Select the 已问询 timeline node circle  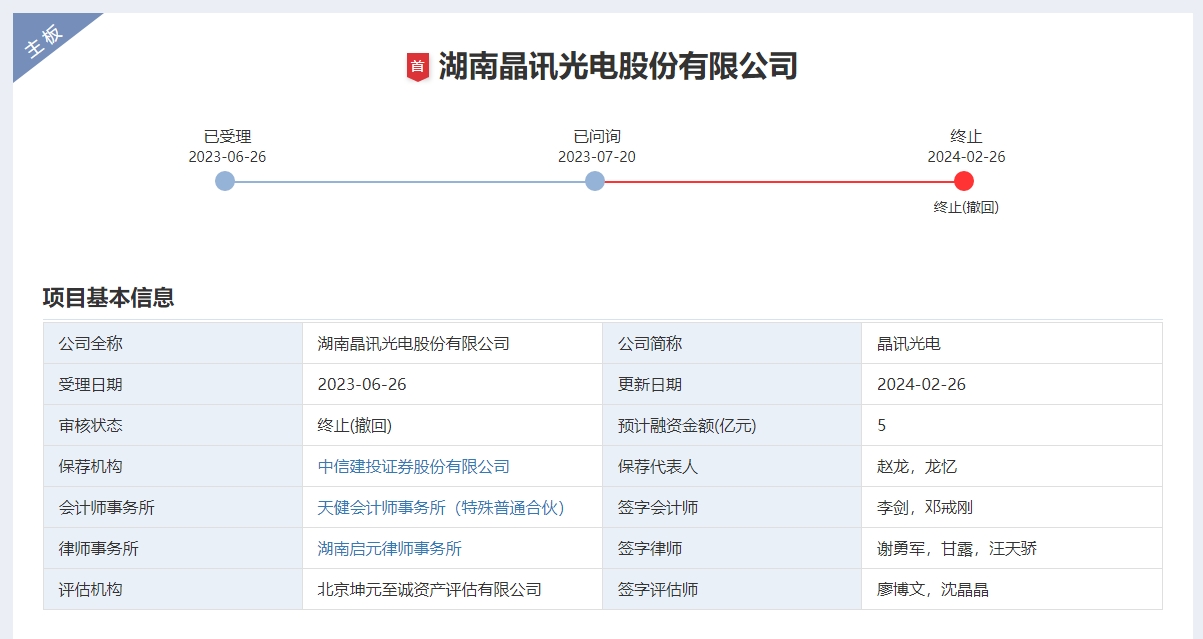click(x=595, y=181)
